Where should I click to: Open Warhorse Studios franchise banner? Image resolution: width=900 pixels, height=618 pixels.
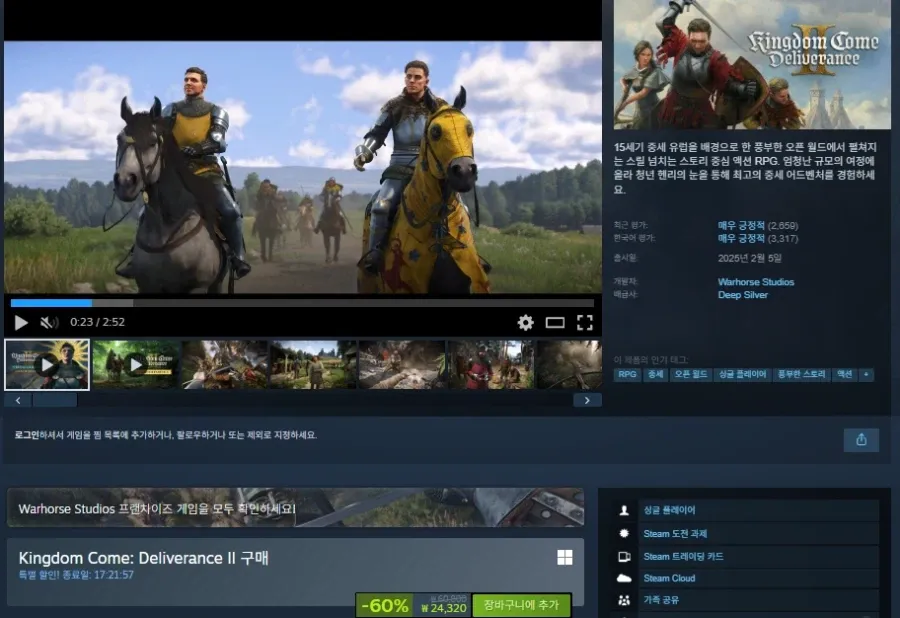(296, 507)
